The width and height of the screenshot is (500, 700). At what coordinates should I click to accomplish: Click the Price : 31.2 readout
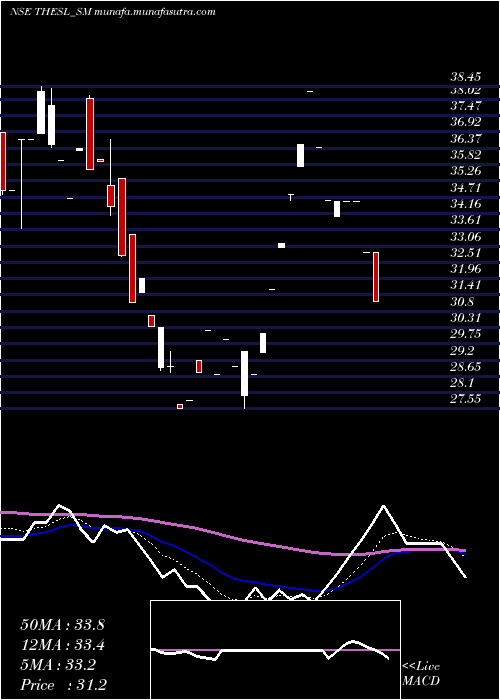pyautogui.click(x=63, y=685)
